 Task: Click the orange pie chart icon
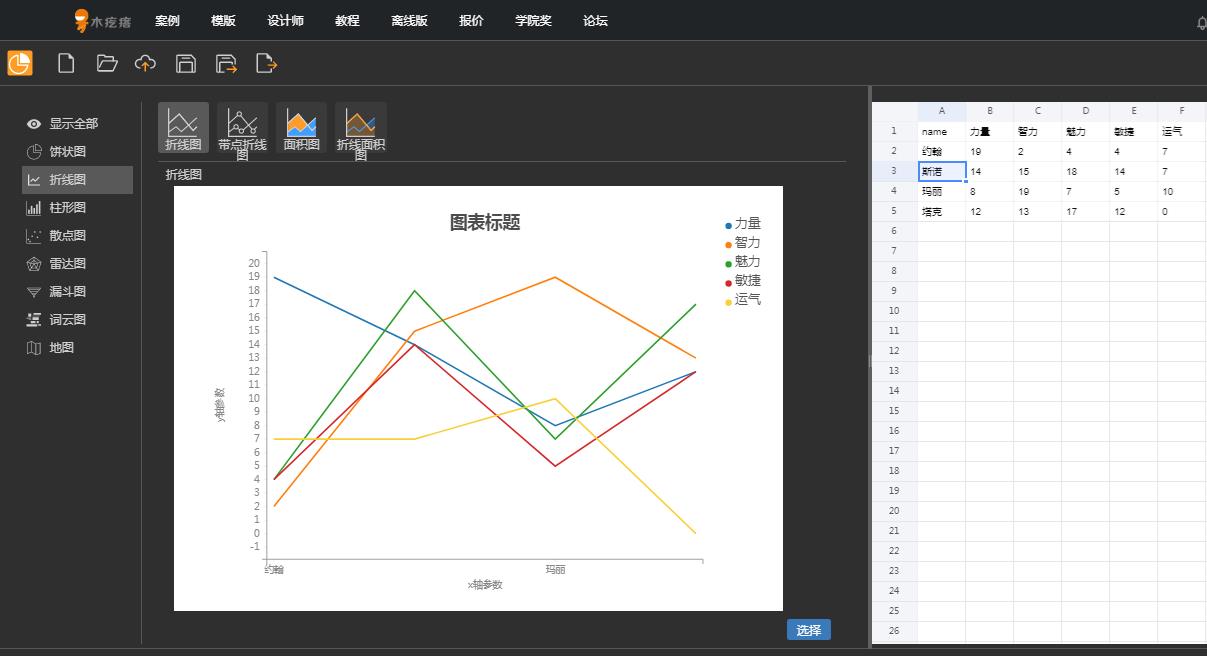[20, 63]
